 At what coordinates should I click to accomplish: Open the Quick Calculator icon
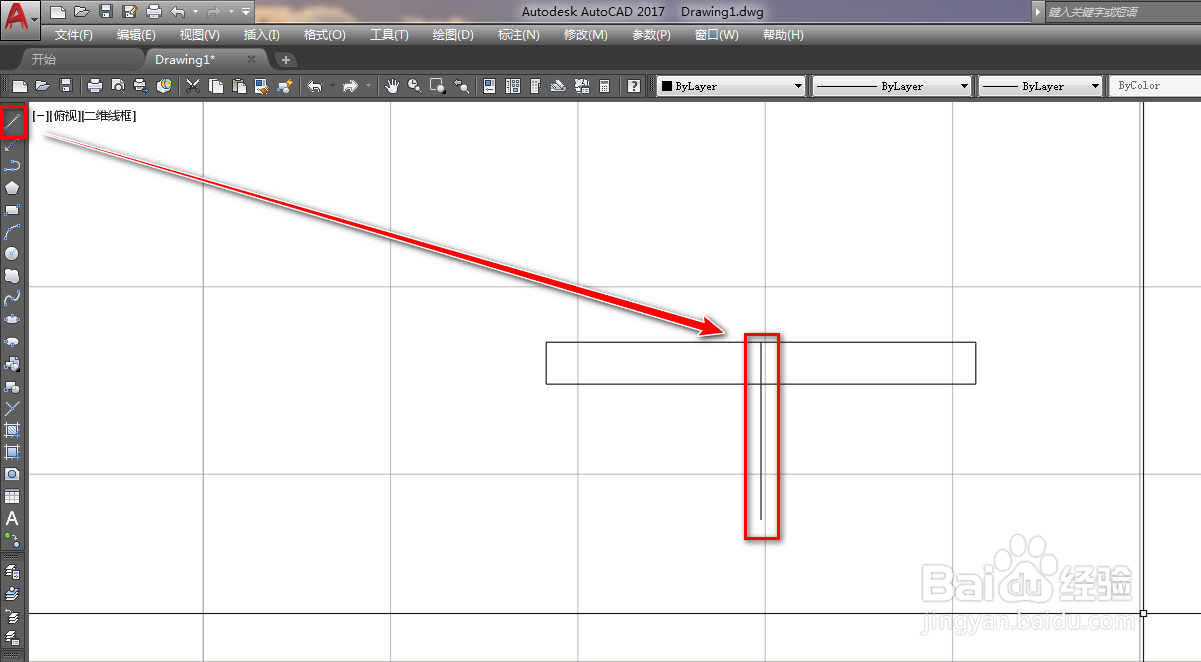coord(605,87)
